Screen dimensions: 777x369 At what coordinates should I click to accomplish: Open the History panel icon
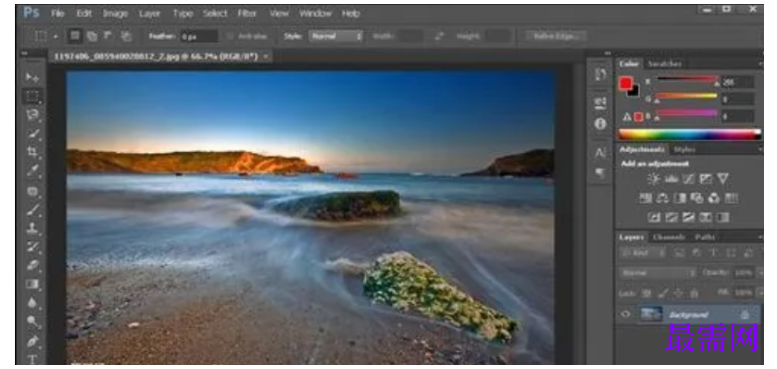click(601, 74)
